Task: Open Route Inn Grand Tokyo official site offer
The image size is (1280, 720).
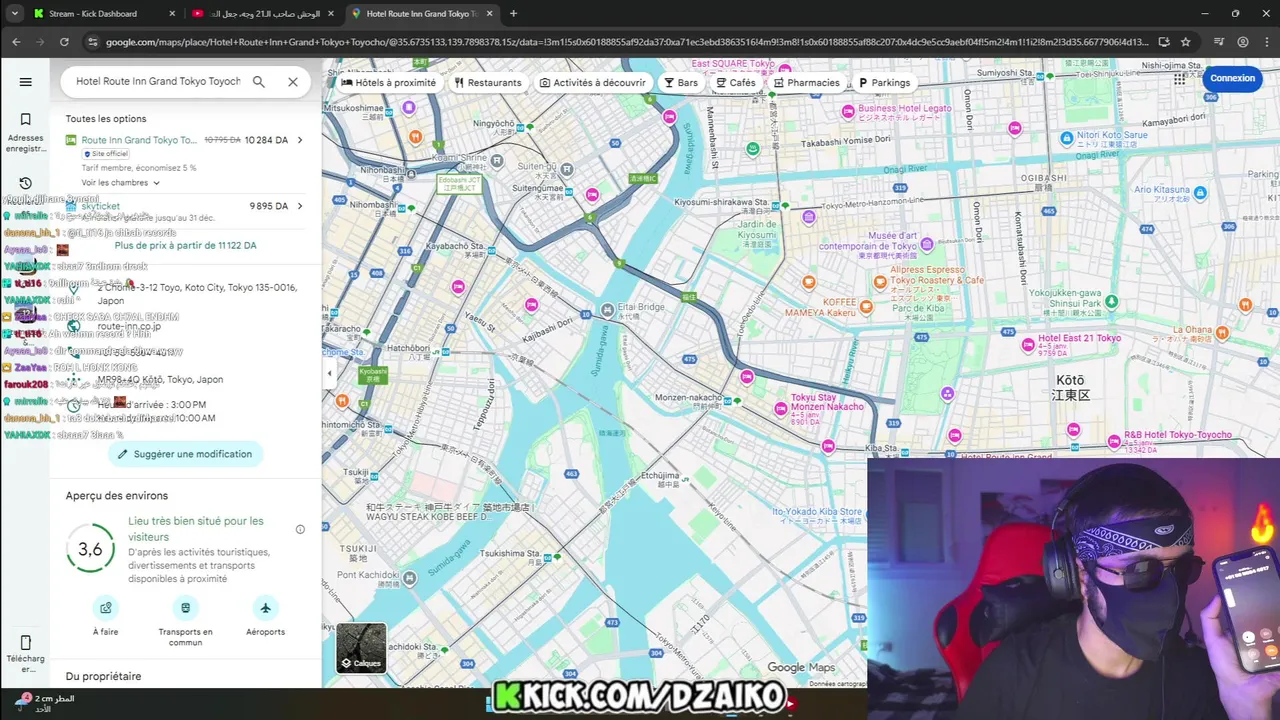Action: 139,140
